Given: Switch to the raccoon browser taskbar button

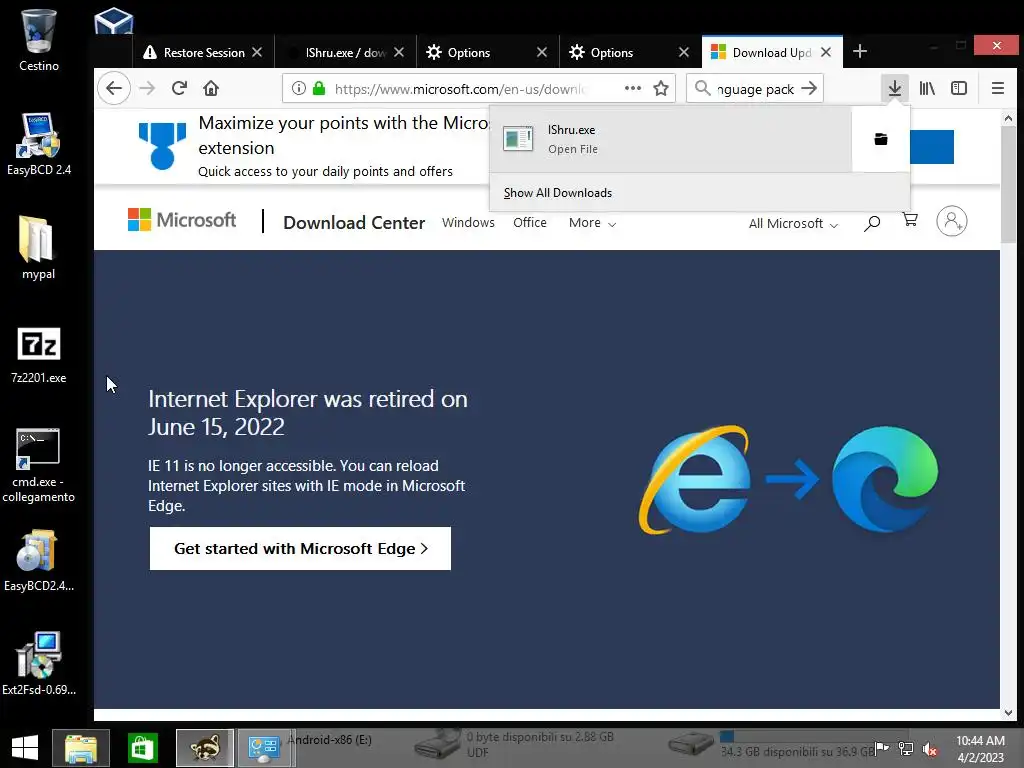Looking at the screenshot, I should [x=204, y=748].
